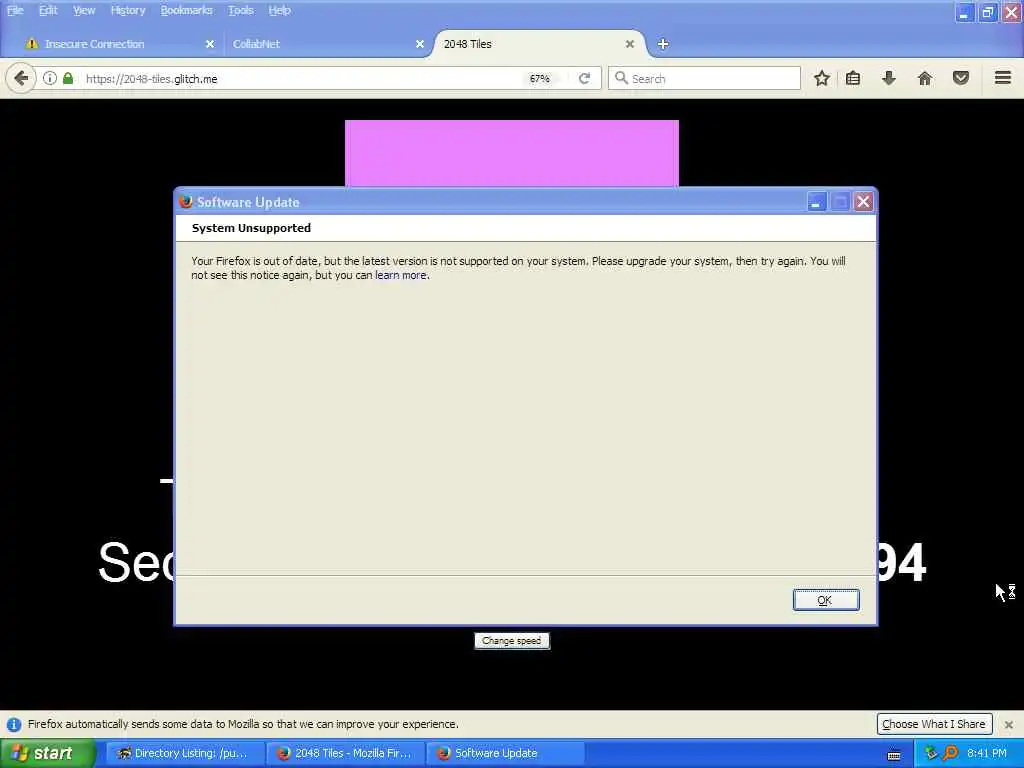This screenshot has height=768, width=1024.
Task: Minimize the Software Update dialog
Action: (816, 202)
